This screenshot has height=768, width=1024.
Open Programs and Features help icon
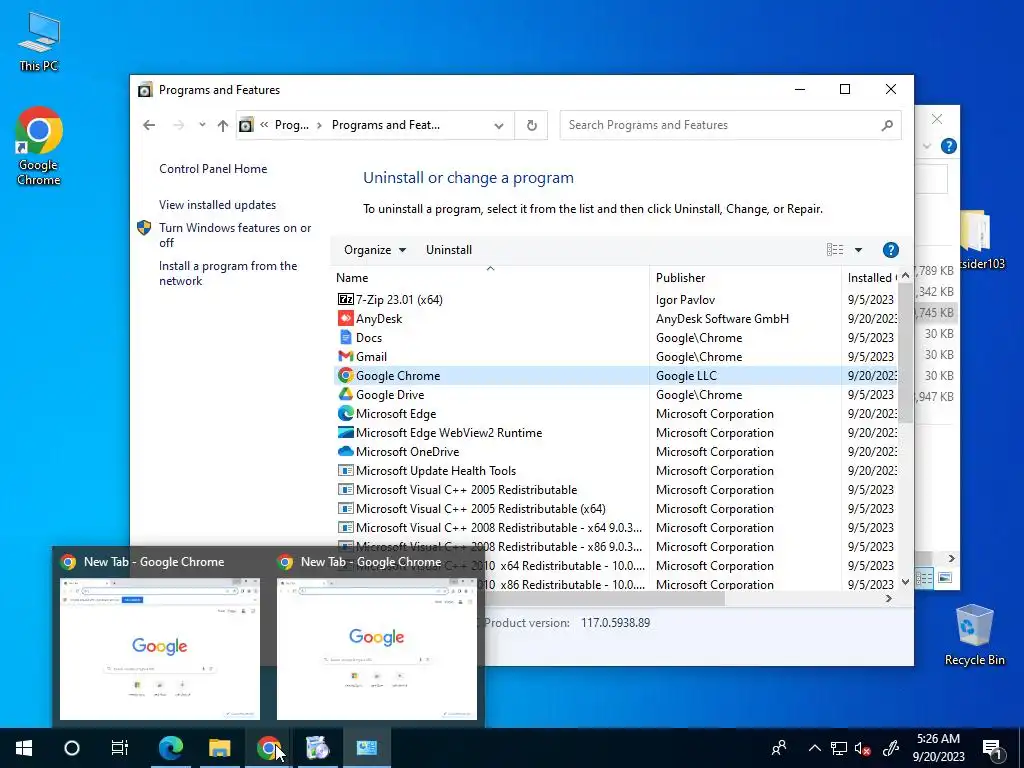coord(890,249)
